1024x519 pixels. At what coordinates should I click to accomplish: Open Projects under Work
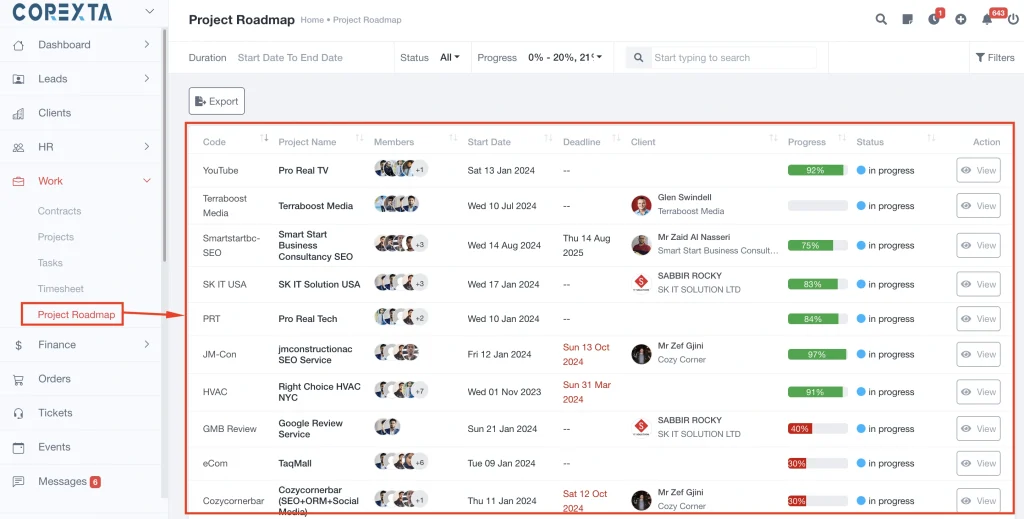[x=56, y=237]
